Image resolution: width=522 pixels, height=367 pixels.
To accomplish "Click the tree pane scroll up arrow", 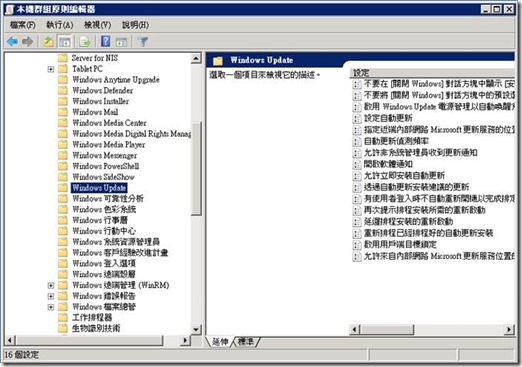I will (x=196, y=58).
